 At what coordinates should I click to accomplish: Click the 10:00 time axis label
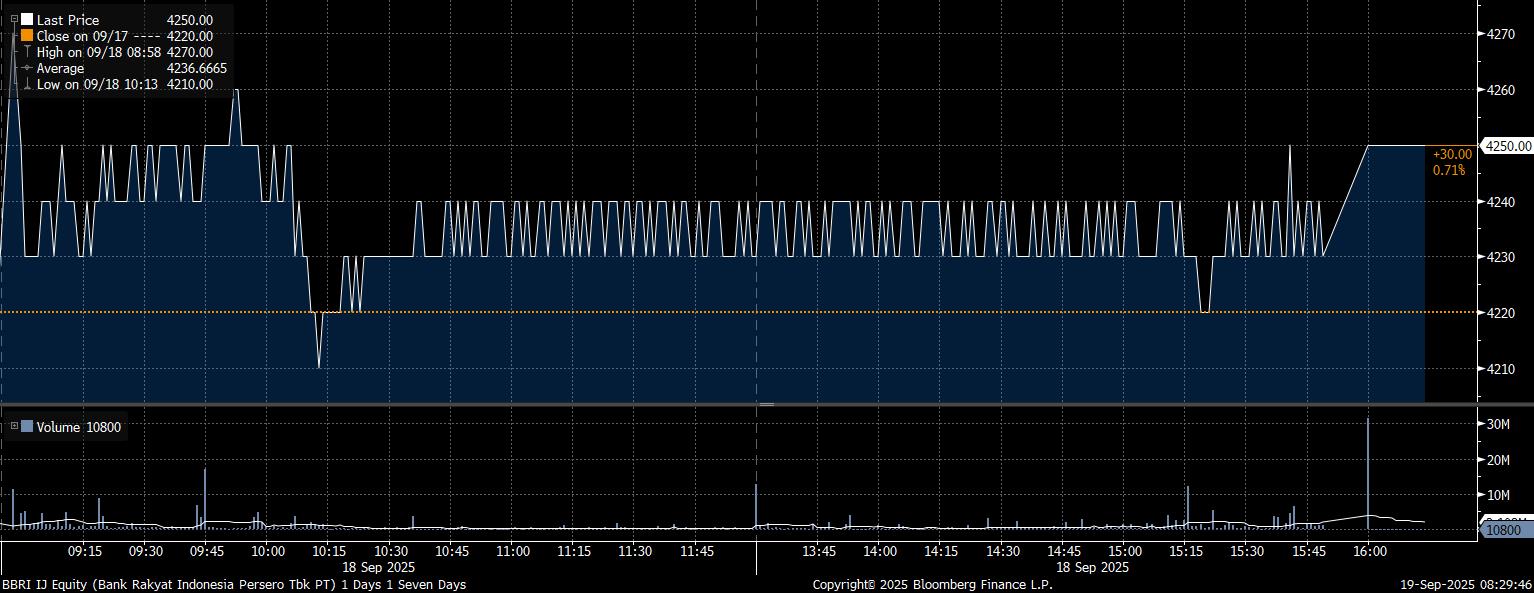coord(268,551)
